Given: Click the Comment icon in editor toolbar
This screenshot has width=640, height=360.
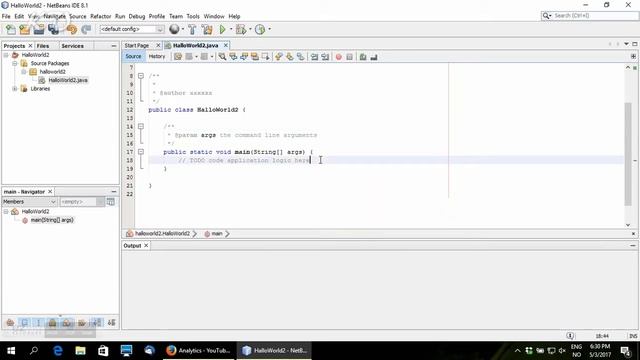Looking at the screenshot, I should click(363, 57).
